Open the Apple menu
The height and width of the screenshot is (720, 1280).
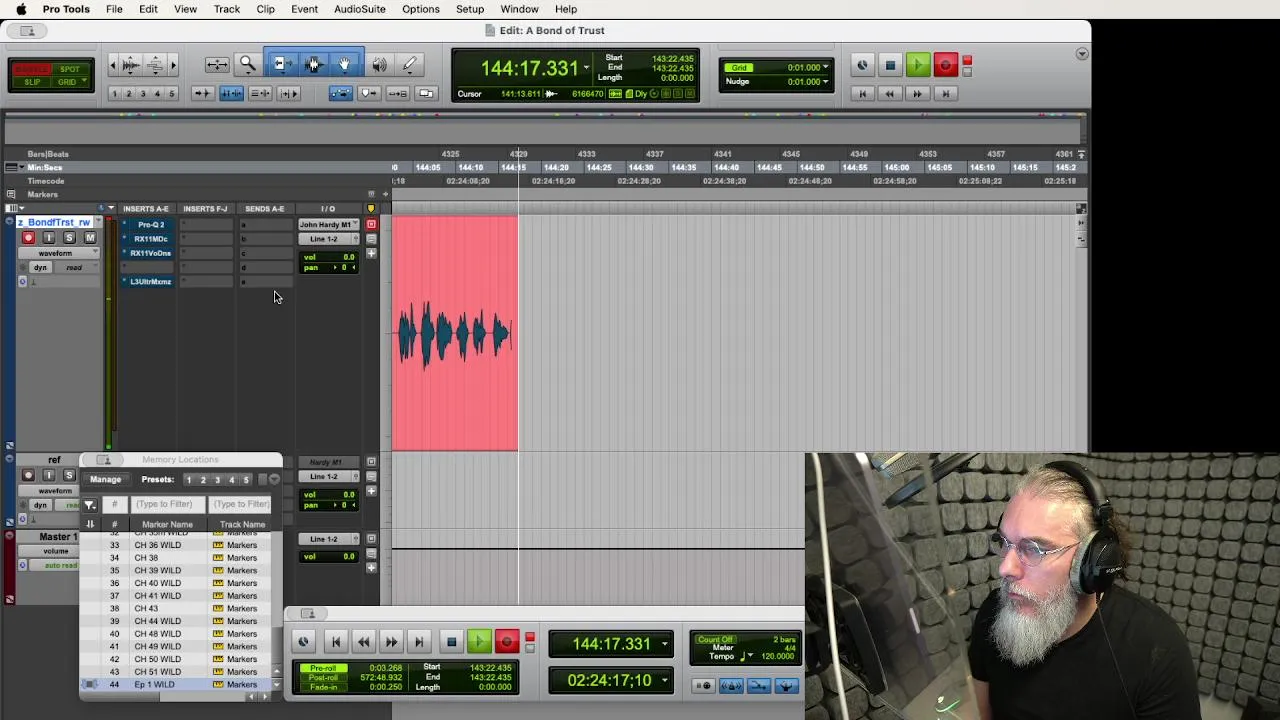click(20, 9)
